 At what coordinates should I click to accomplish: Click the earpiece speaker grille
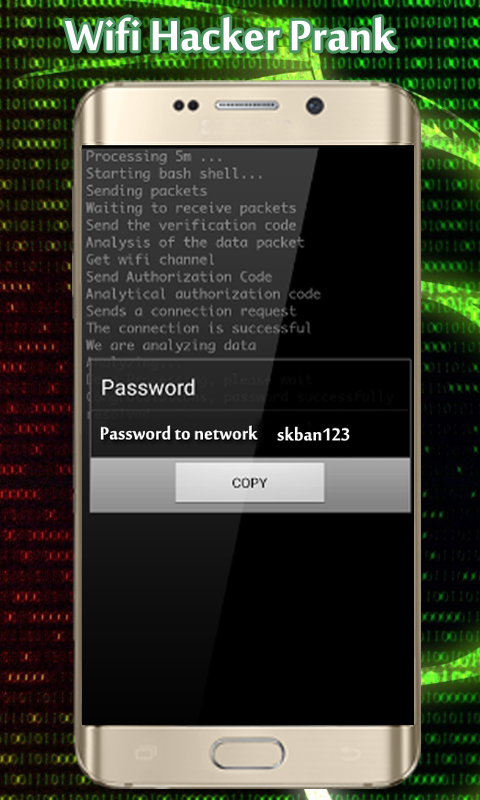[x=247, y=105]
